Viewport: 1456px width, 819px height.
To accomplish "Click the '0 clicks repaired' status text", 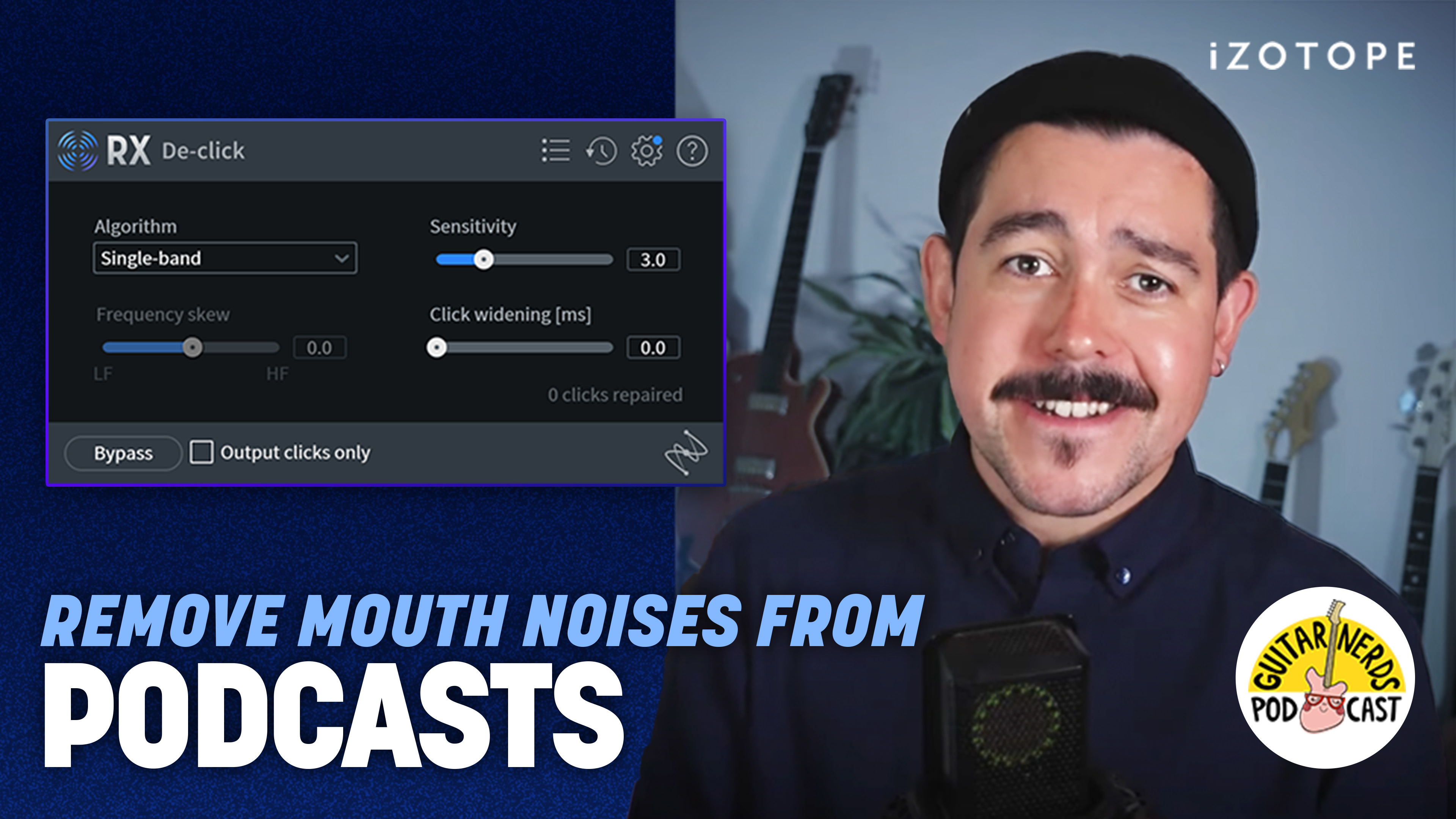I will pos(615,394).
